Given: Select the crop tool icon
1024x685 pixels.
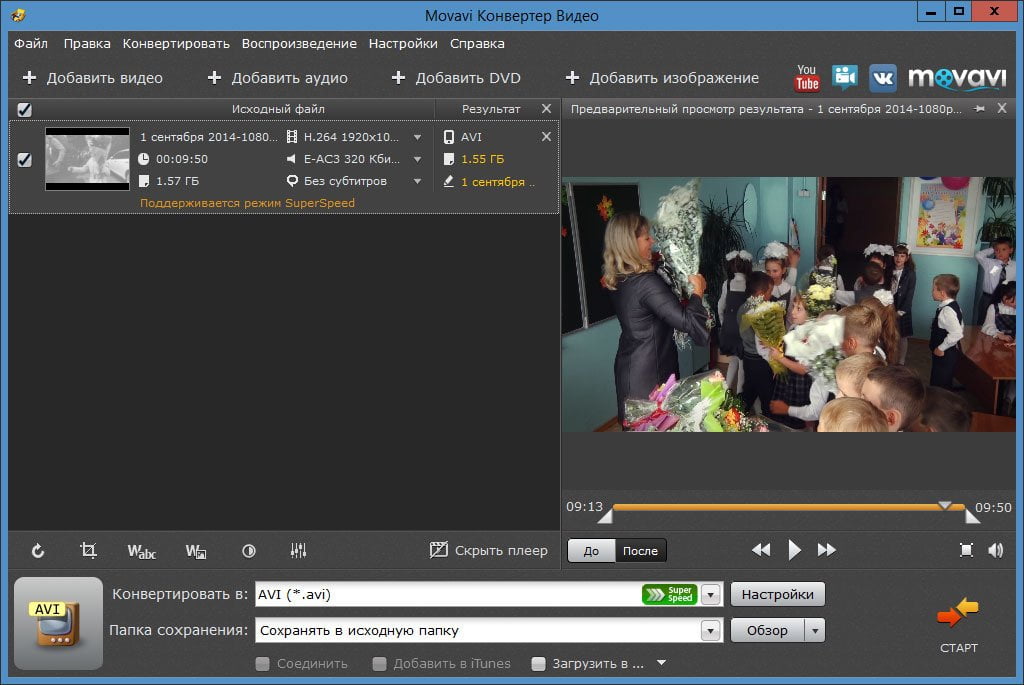Looking at the screenshot, I should (x=88, y=550).
